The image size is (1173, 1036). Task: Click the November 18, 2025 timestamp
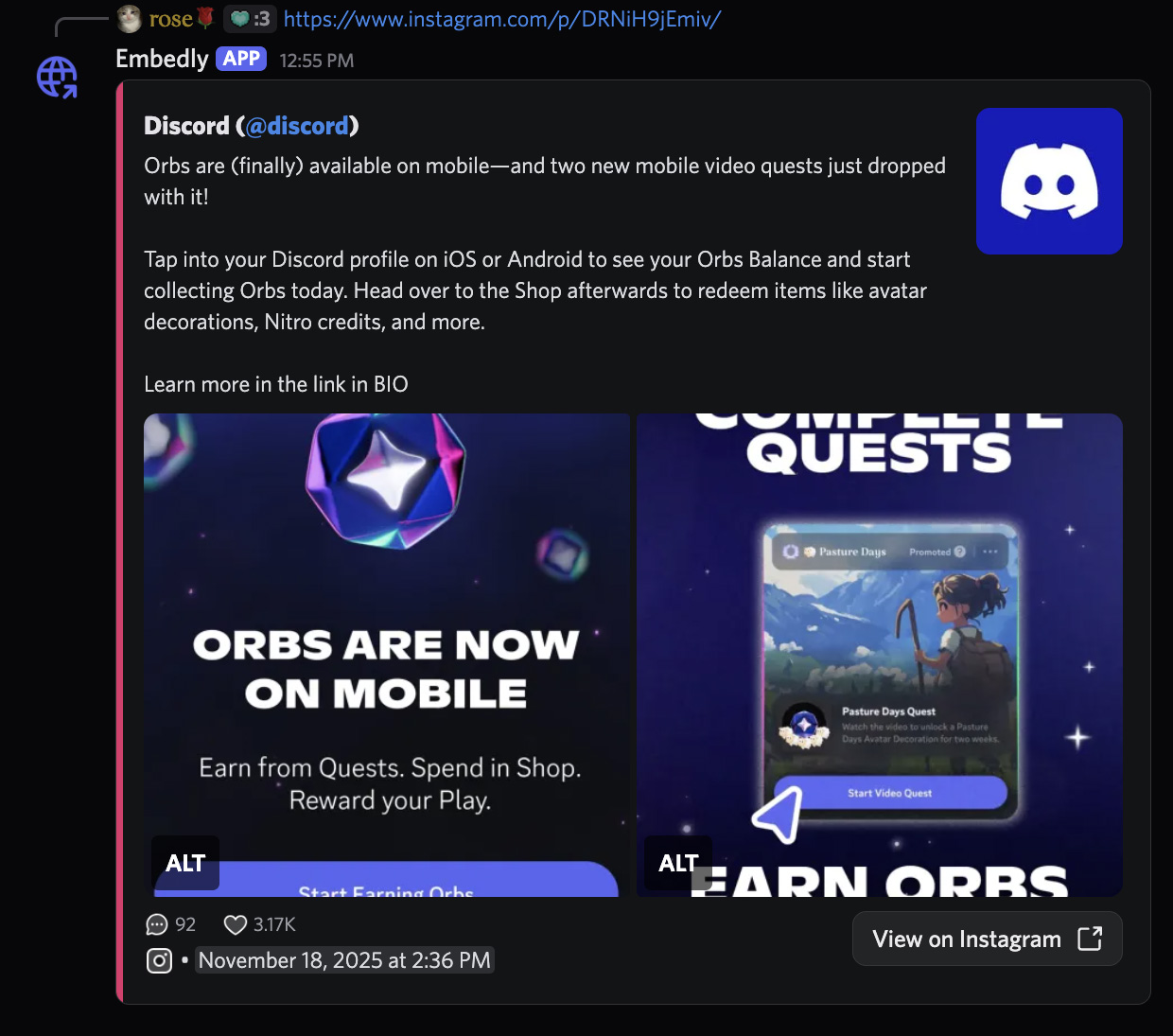[344, 960]
